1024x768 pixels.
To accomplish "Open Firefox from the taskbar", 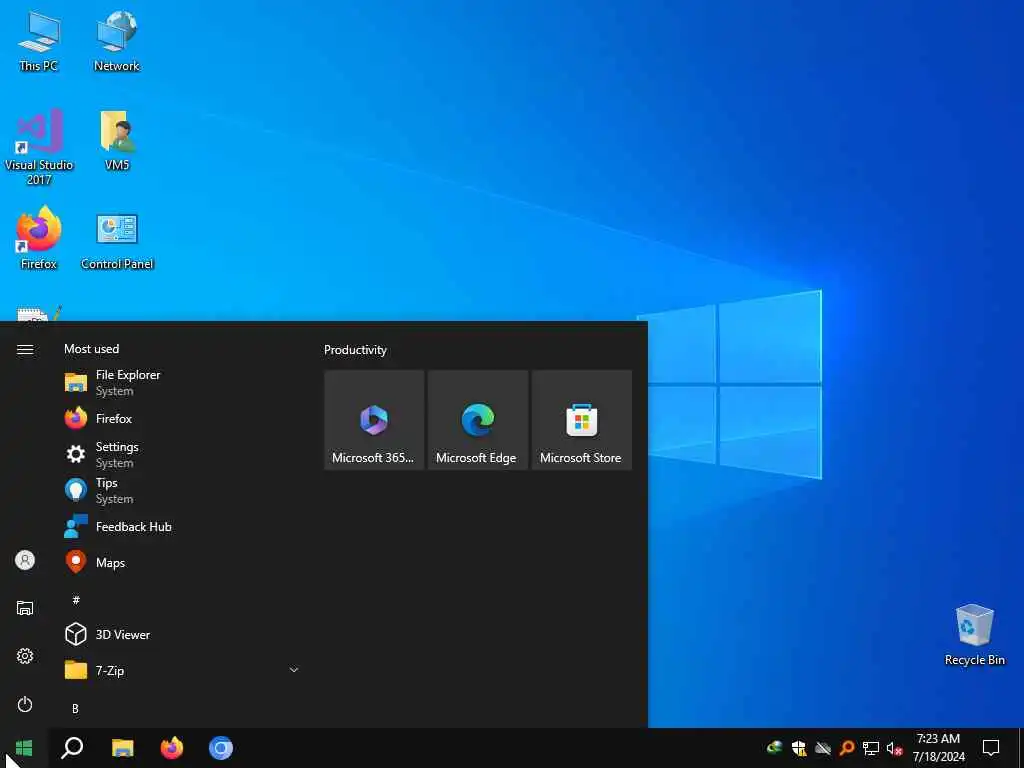I will pyautogui.click(x=172, y=748).
